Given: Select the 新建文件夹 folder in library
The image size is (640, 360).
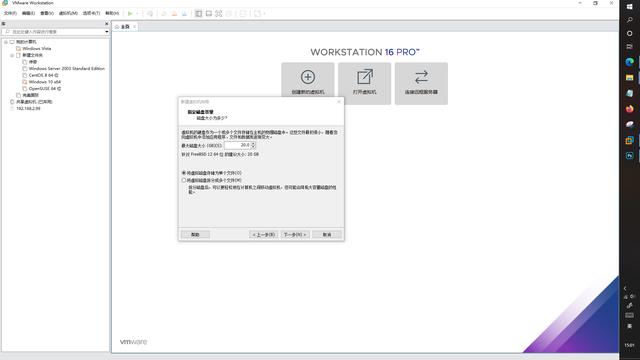Looking at the screenshot, I should pyautogui.click(x=32, y=56).
